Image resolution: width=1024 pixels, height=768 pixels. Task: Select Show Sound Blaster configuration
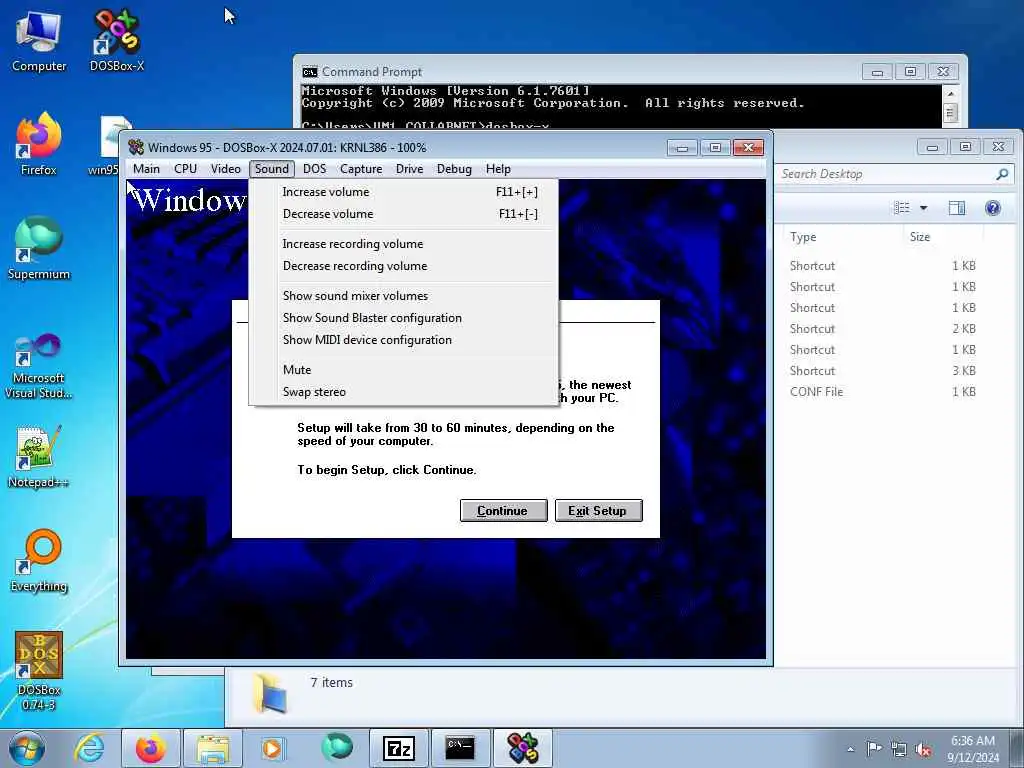(x=404, y=318)
